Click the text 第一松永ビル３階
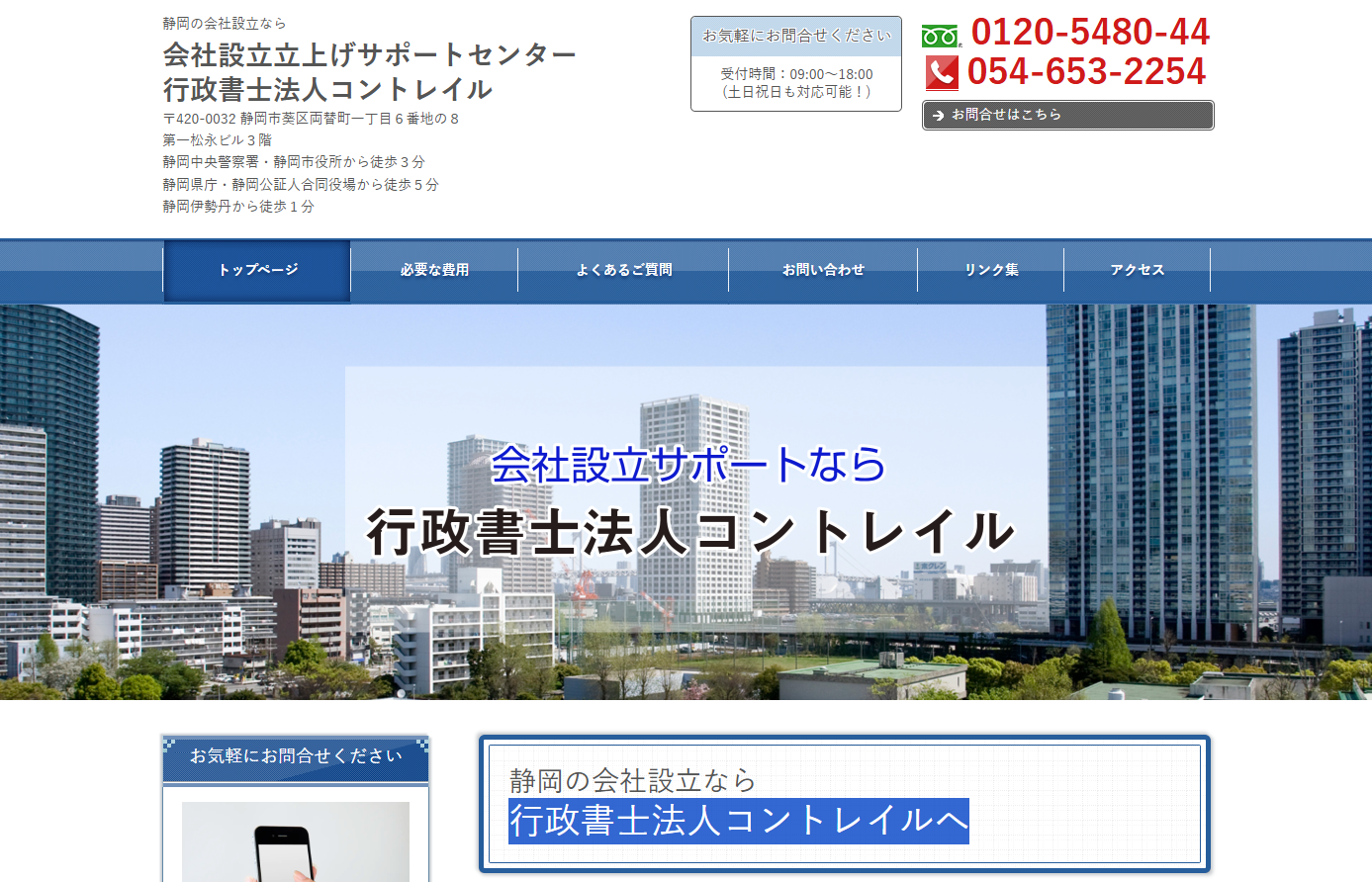1372x882 pixels. click(x=218, y=140)
